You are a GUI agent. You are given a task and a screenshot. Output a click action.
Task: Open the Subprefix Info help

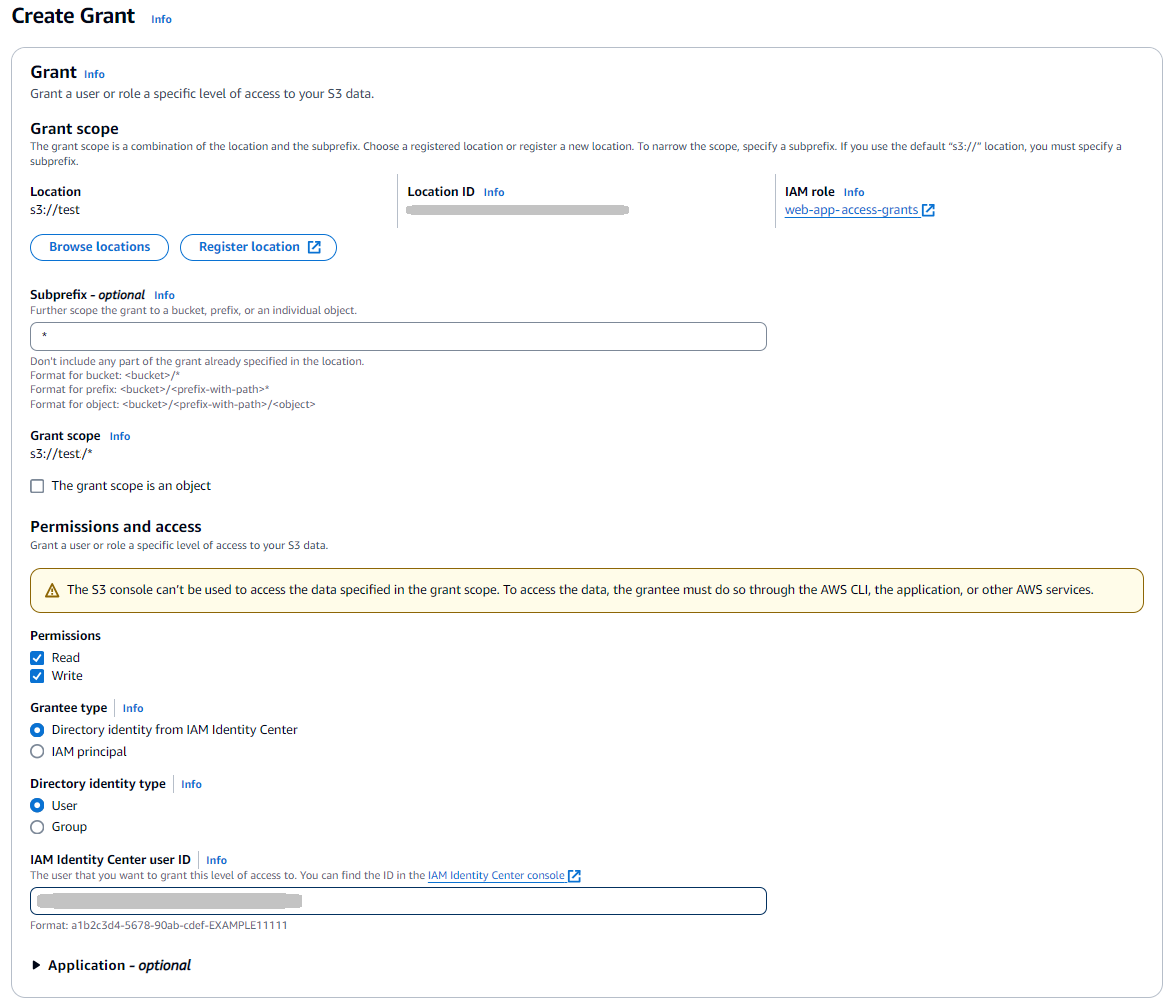[164, 295]
